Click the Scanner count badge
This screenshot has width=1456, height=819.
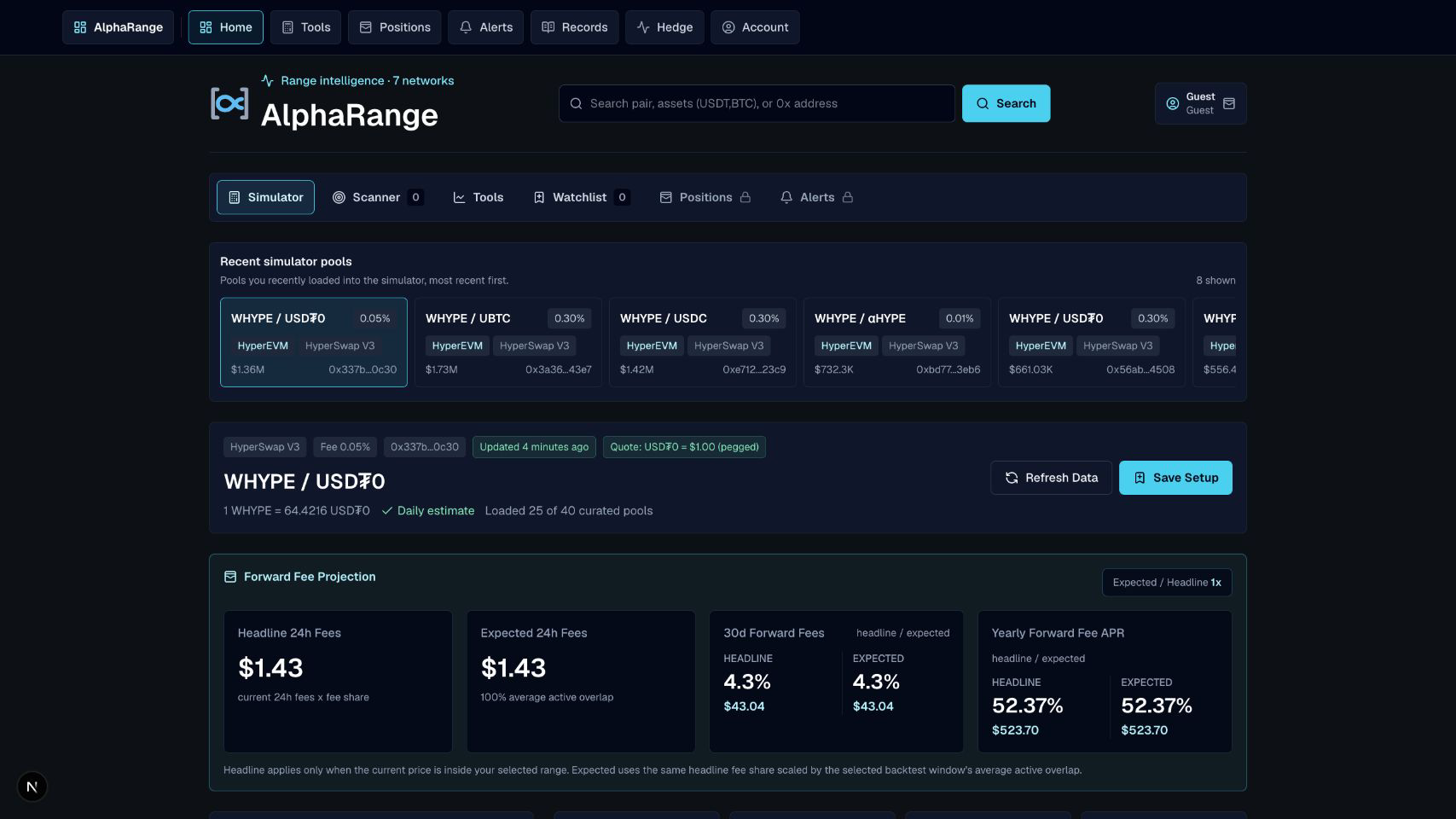tap(415, 197)
